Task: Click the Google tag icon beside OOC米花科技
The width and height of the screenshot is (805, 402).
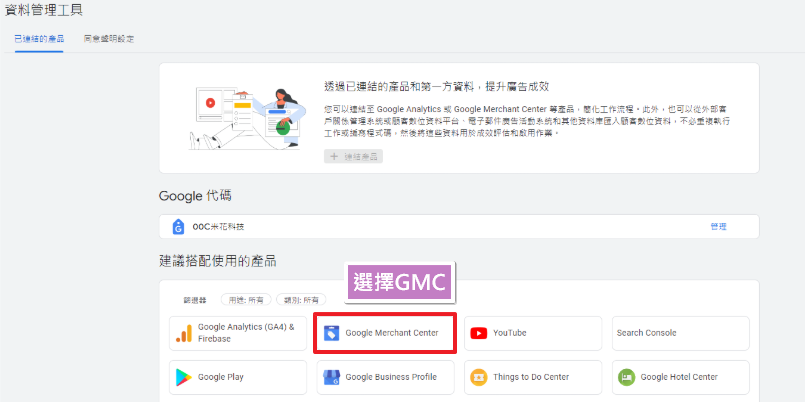Action: pyautogui.click(x=178, y=227)
